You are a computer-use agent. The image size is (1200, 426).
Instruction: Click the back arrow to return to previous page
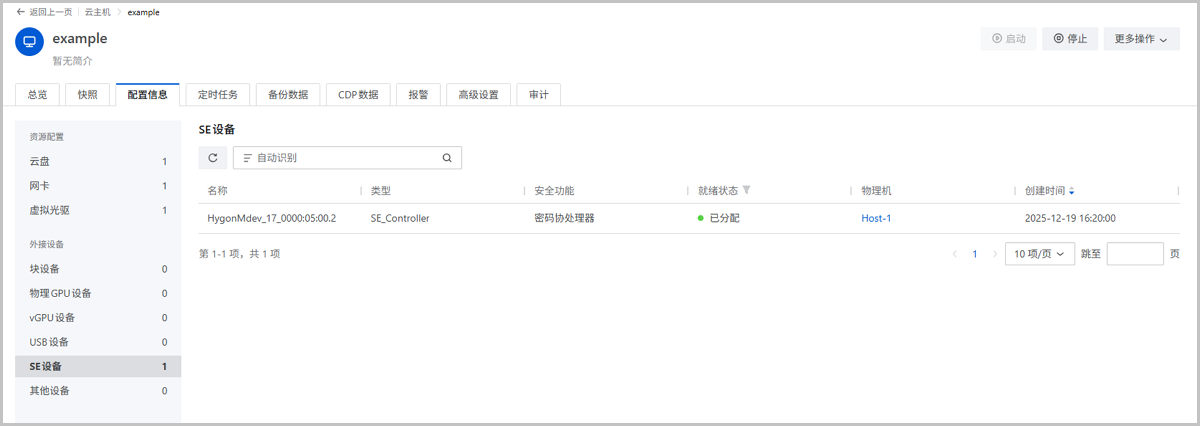point(21,12)
